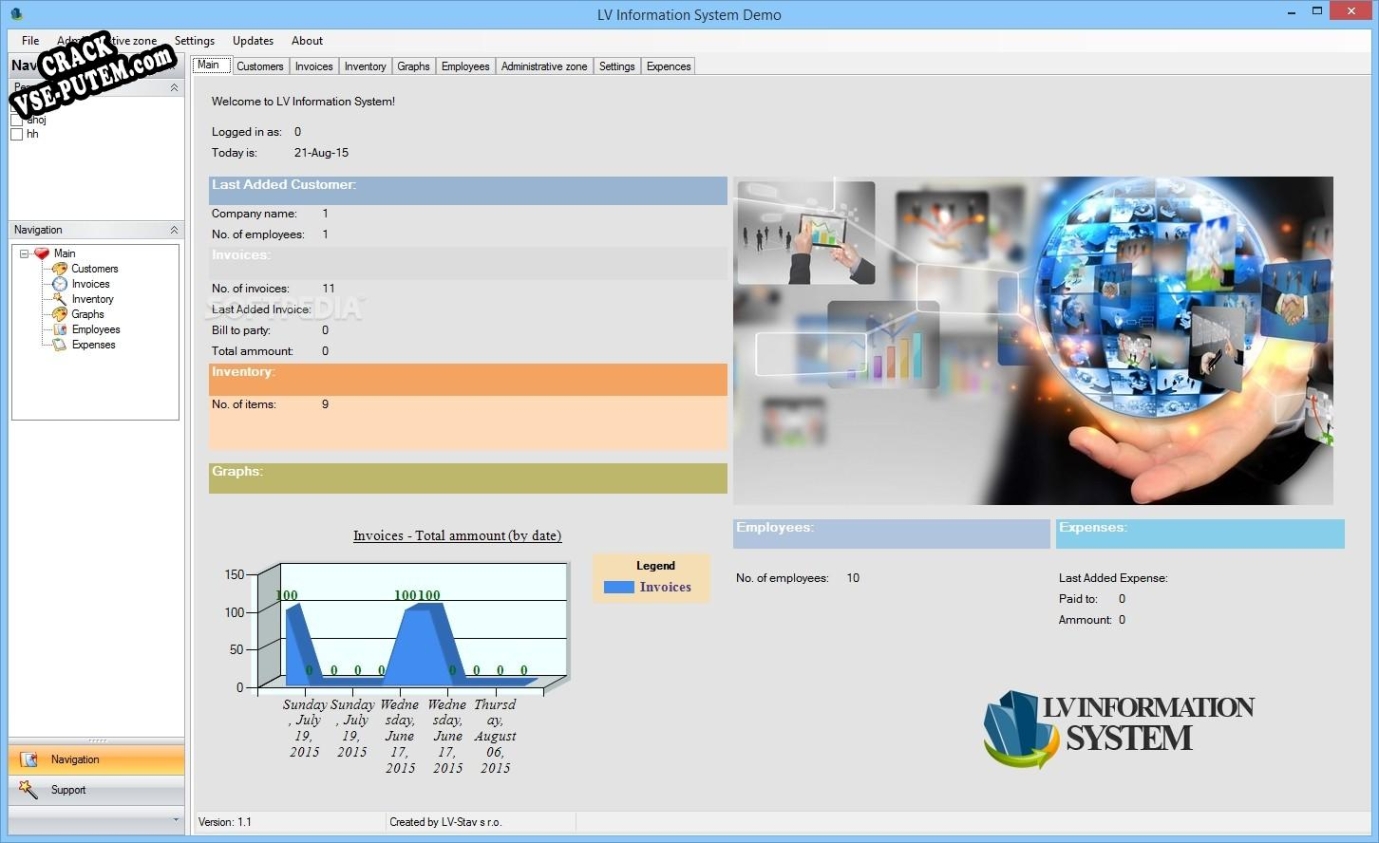The image size is (1379, 843).
Task: Open Employees via its tree icon
Action: click(60, 329)
